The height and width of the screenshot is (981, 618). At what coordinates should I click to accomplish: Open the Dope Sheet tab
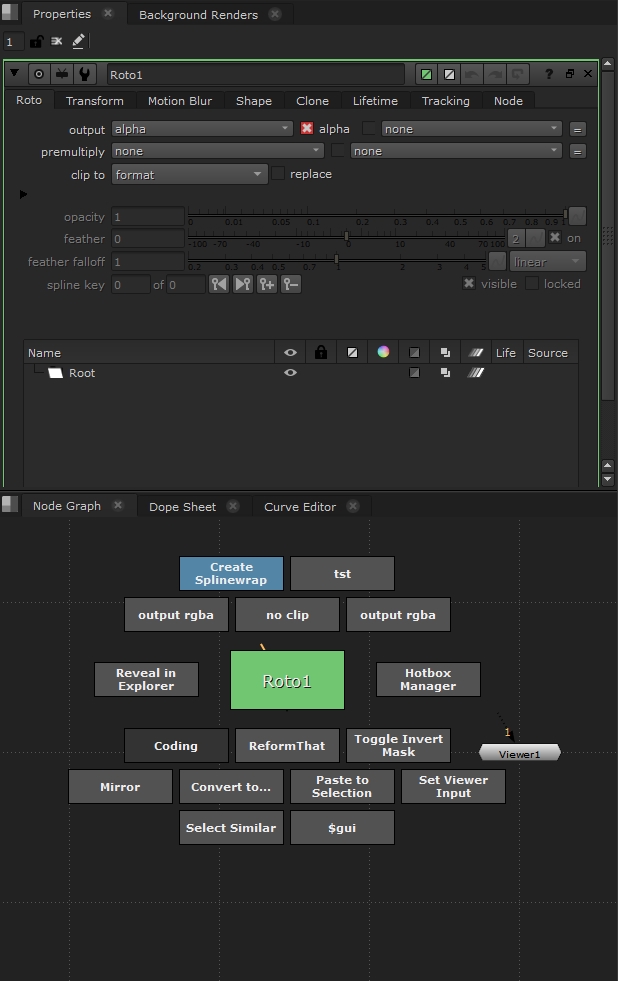[182, 506]
